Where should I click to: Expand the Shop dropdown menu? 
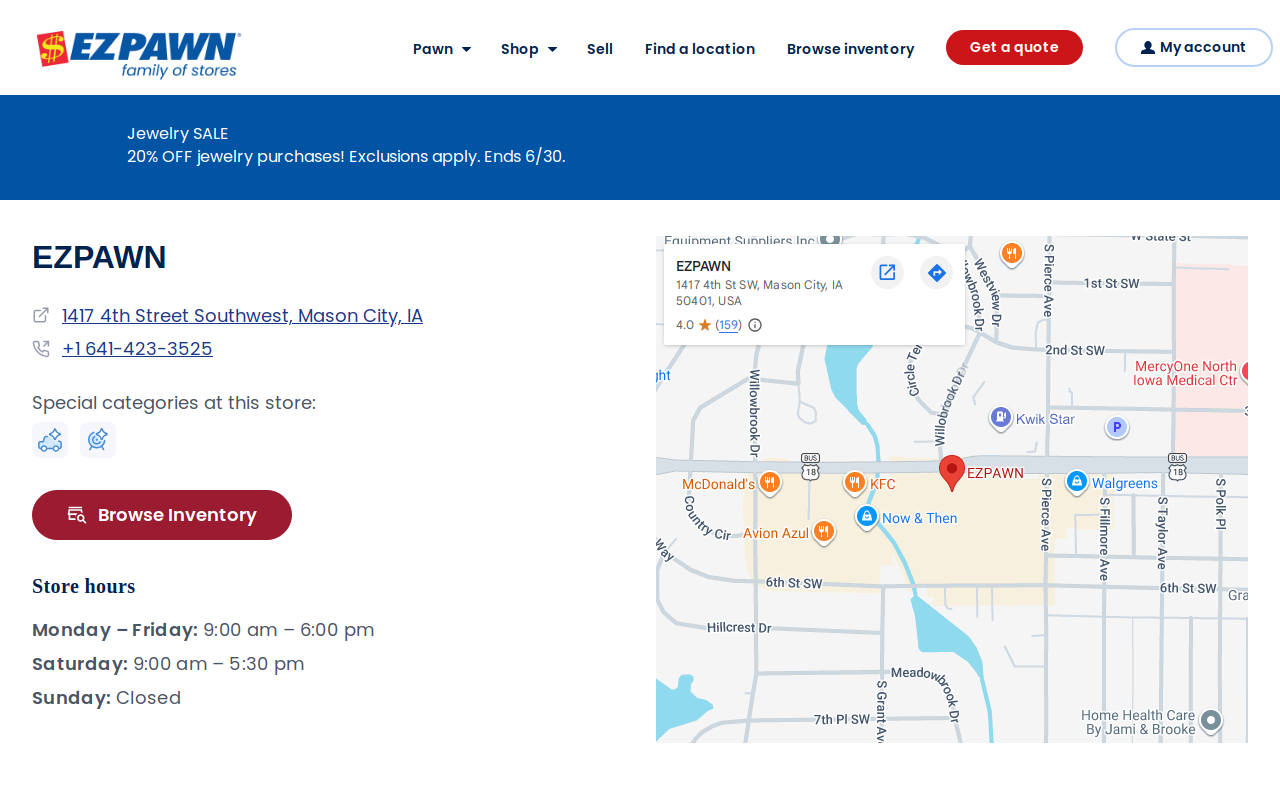(x=529, y=49)
